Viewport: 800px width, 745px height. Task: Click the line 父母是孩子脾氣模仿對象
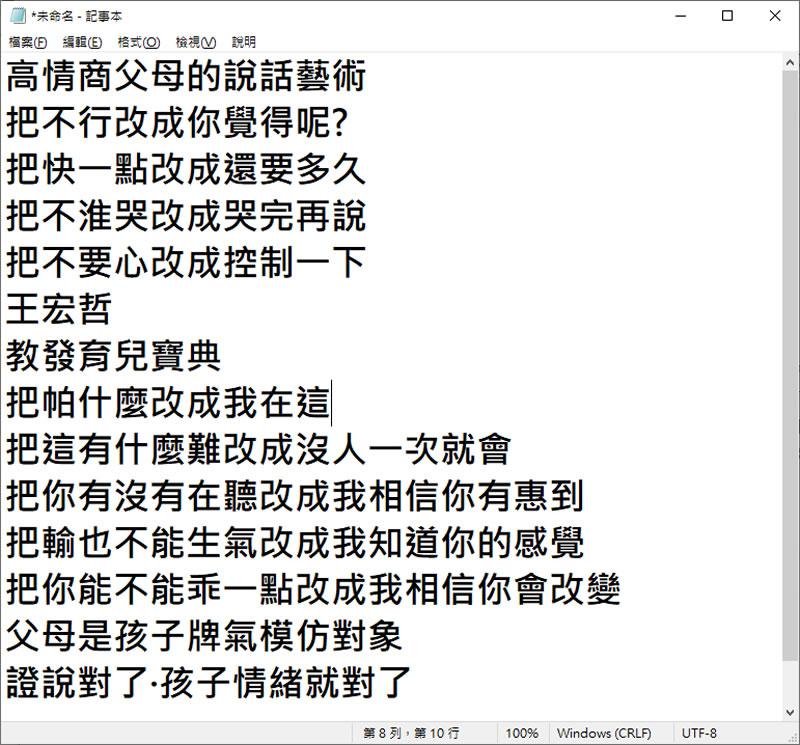tap(204, 636)
